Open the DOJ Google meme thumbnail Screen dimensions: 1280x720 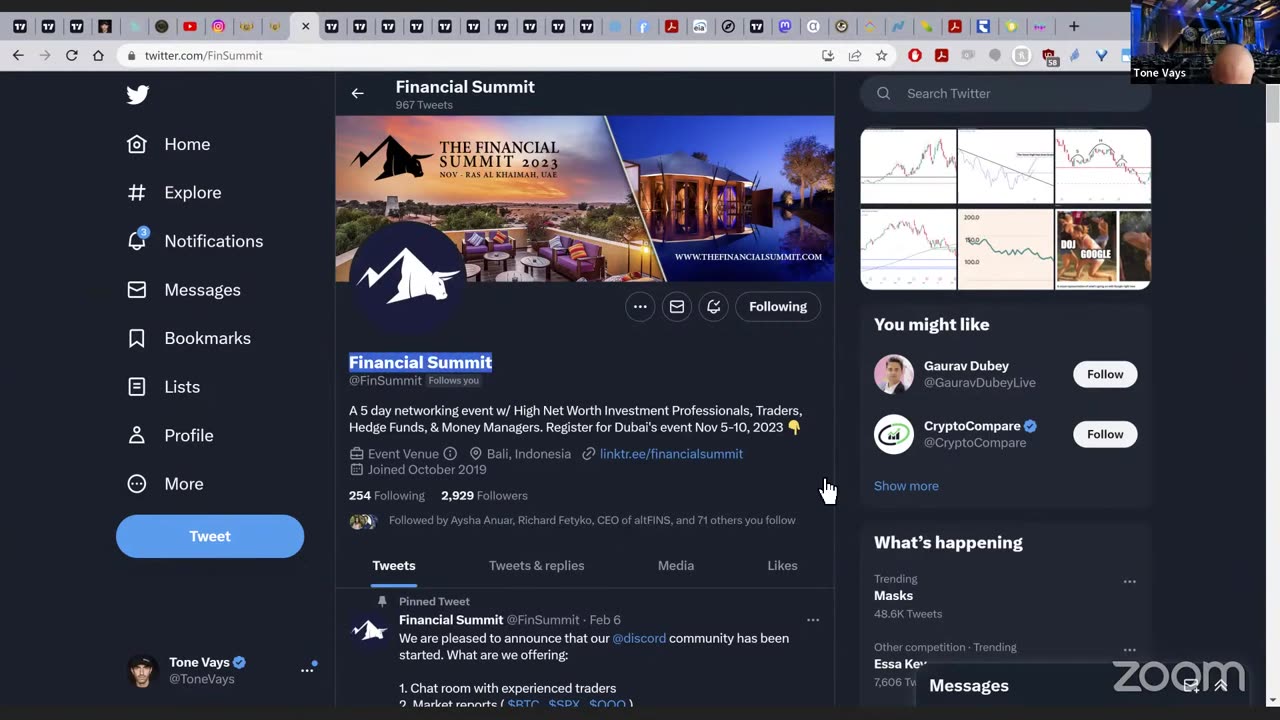point(1104,249)
